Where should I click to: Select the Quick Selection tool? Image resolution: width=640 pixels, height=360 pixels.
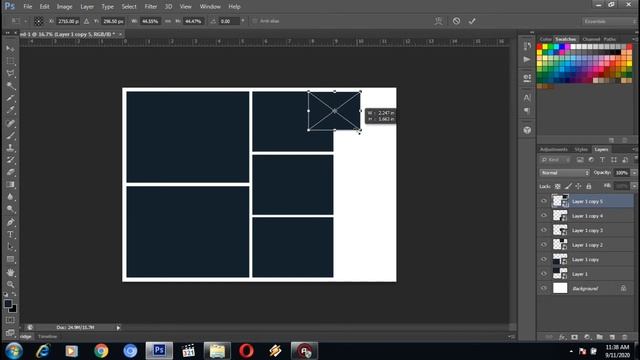(10, 86)
